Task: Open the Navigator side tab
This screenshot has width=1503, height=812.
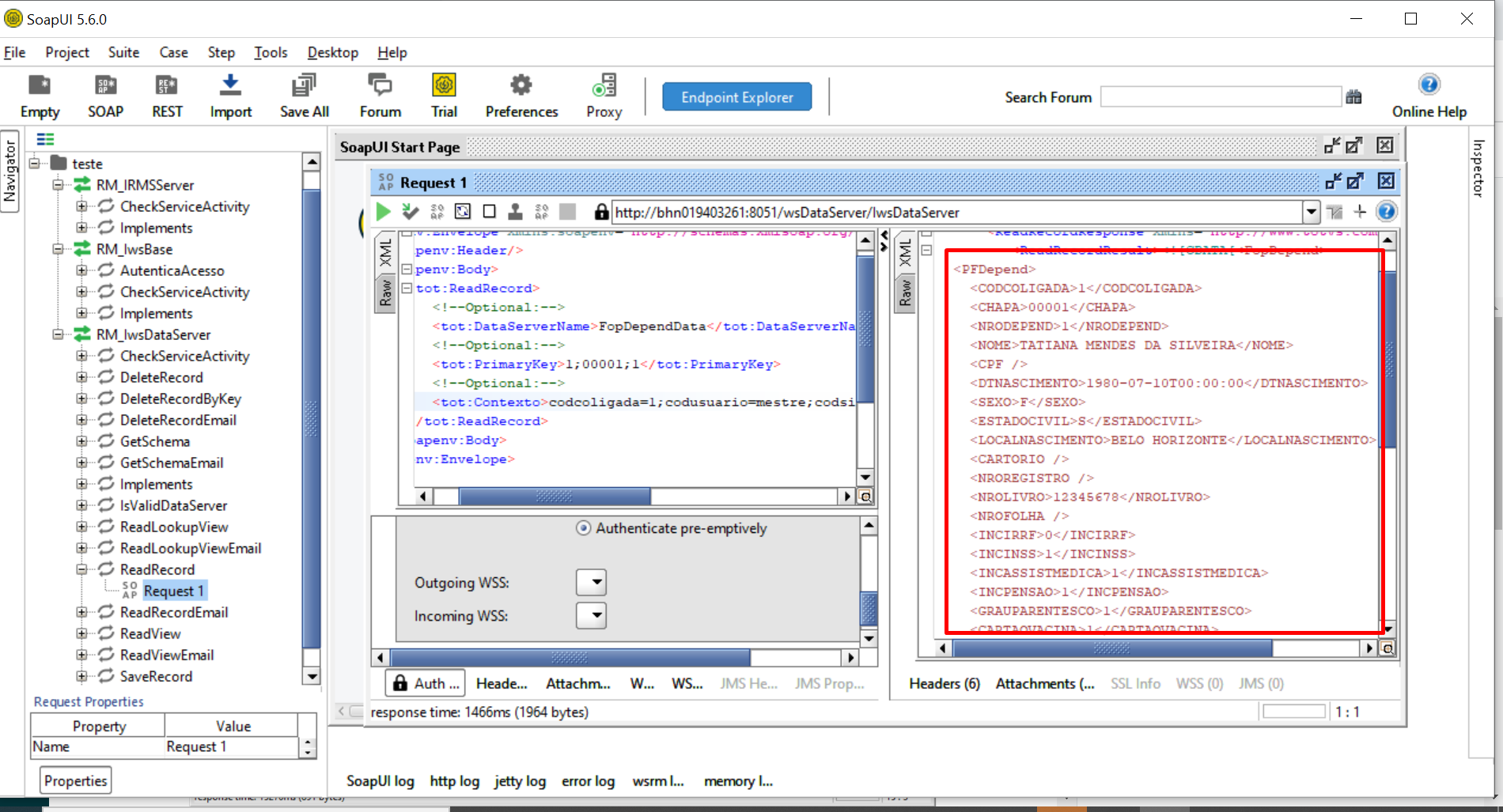Action: click(10, 171)
